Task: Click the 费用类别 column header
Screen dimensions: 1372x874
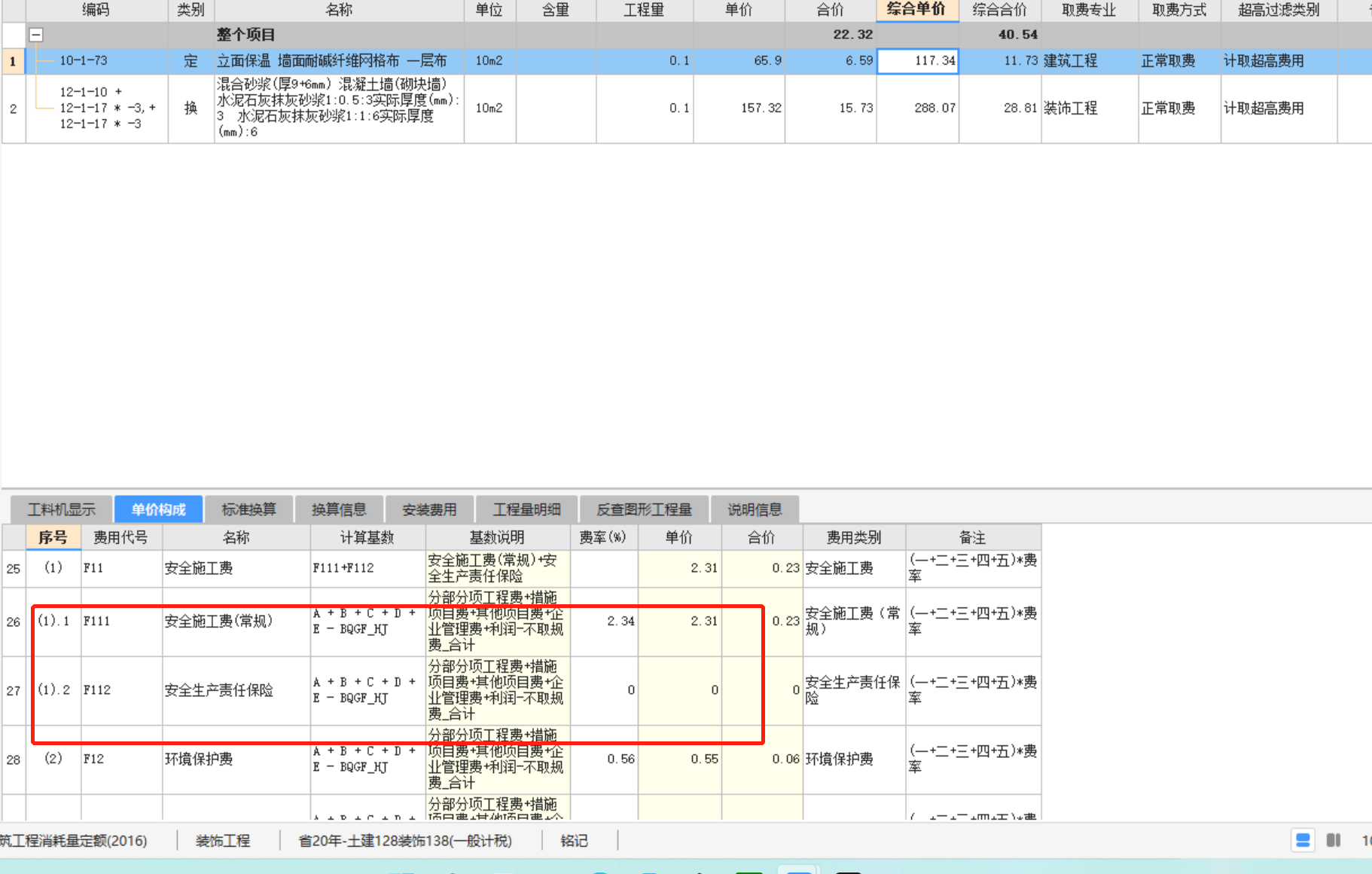Action: [854, 537]
